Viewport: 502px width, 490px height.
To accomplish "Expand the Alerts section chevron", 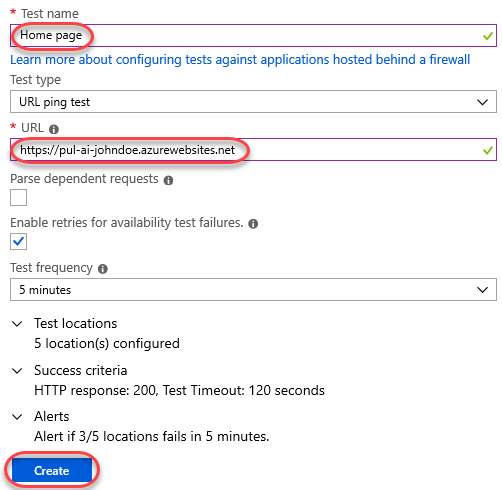I will [x=17, y=417].
